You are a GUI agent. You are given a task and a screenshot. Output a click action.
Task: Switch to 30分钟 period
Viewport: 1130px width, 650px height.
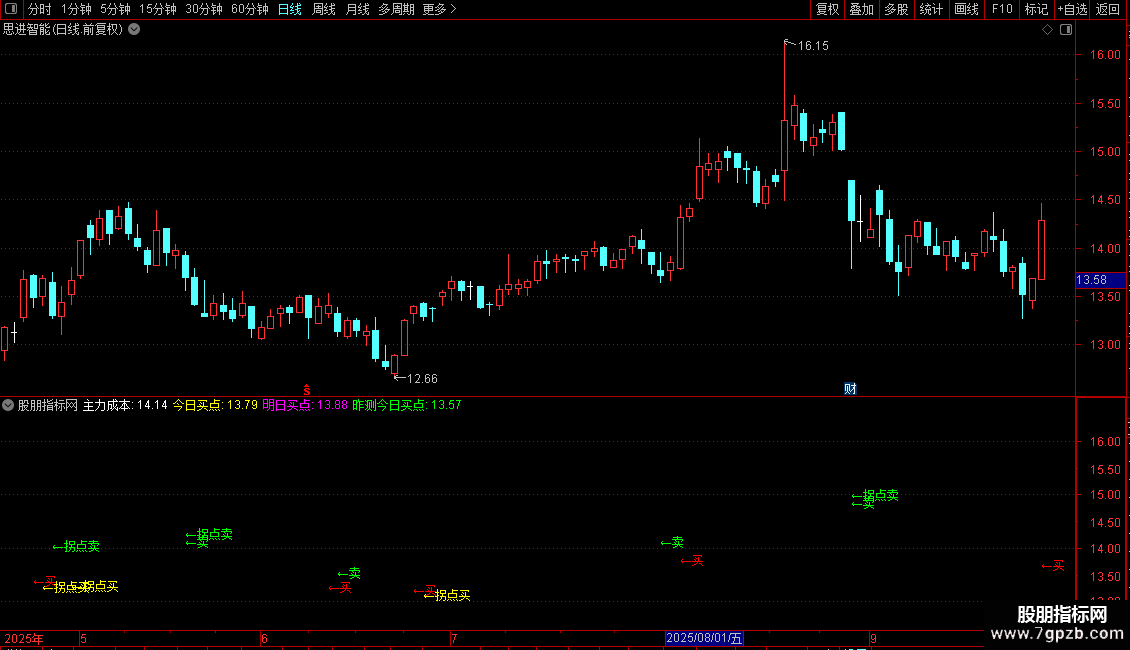point(203,9)
